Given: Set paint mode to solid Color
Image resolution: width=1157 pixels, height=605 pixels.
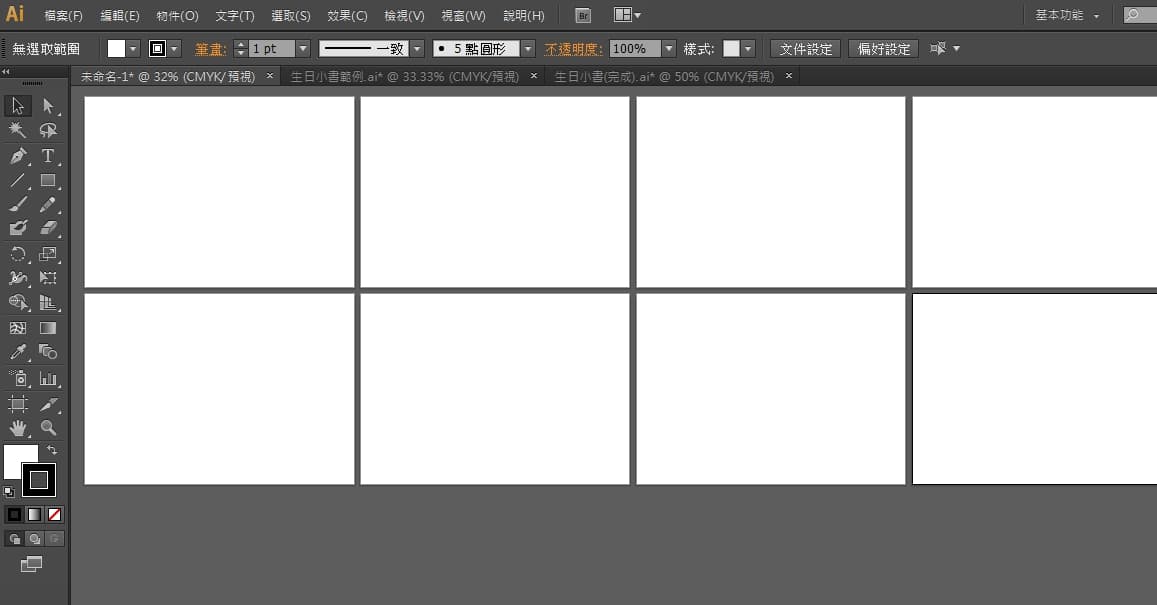Looking at the screenshot, I should pos(14,515).
